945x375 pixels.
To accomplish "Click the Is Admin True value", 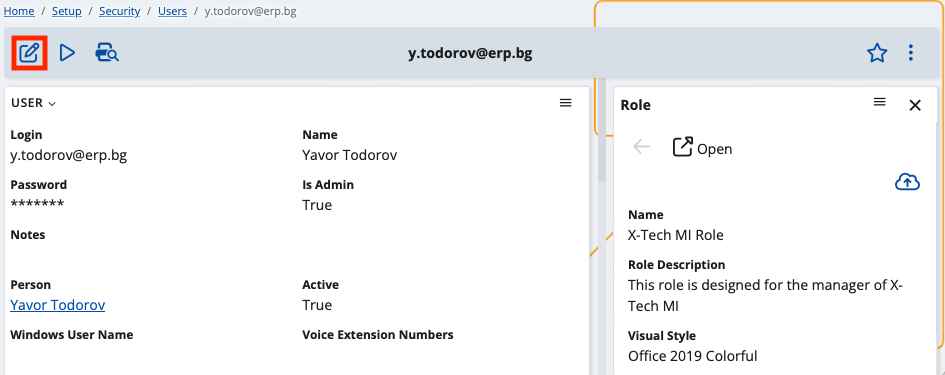I will pos(317,206).
